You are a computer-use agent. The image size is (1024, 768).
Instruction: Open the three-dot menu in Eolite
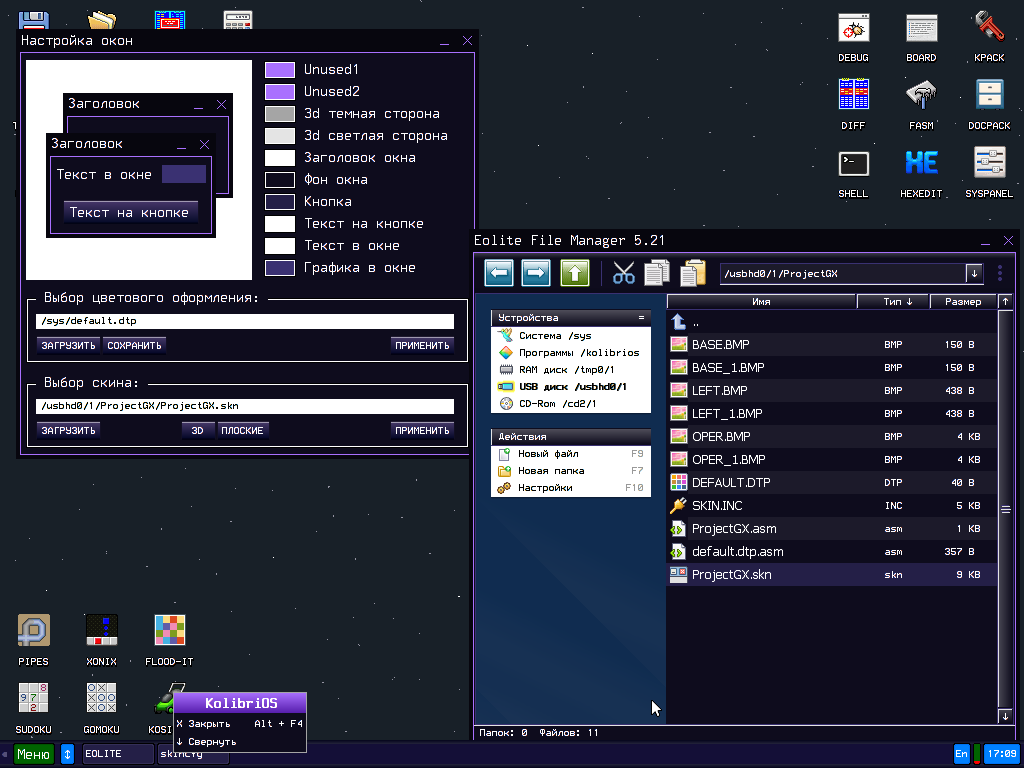tap(999, 272)
